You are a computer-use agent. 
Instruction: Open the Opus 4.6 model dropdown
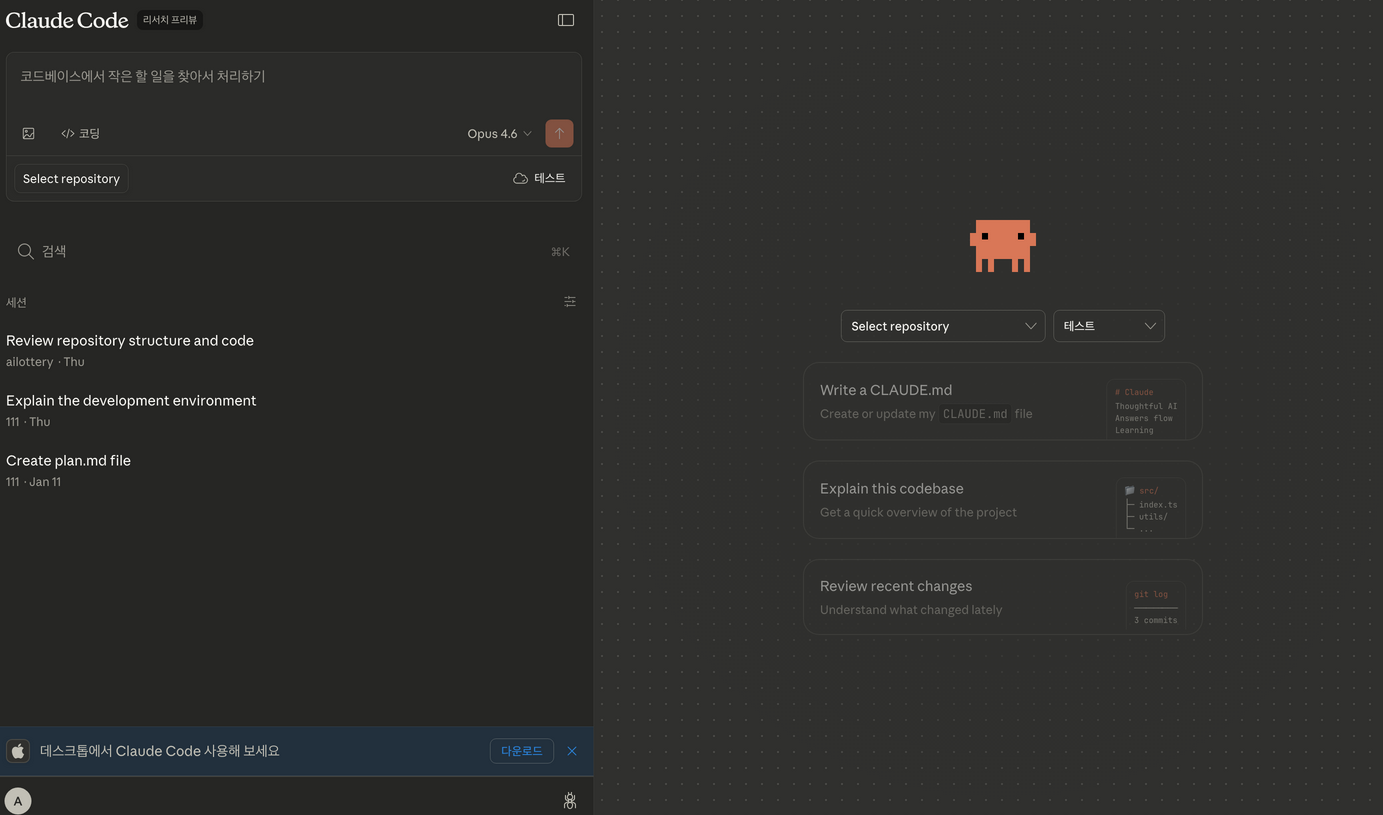[x=499, y=133]
